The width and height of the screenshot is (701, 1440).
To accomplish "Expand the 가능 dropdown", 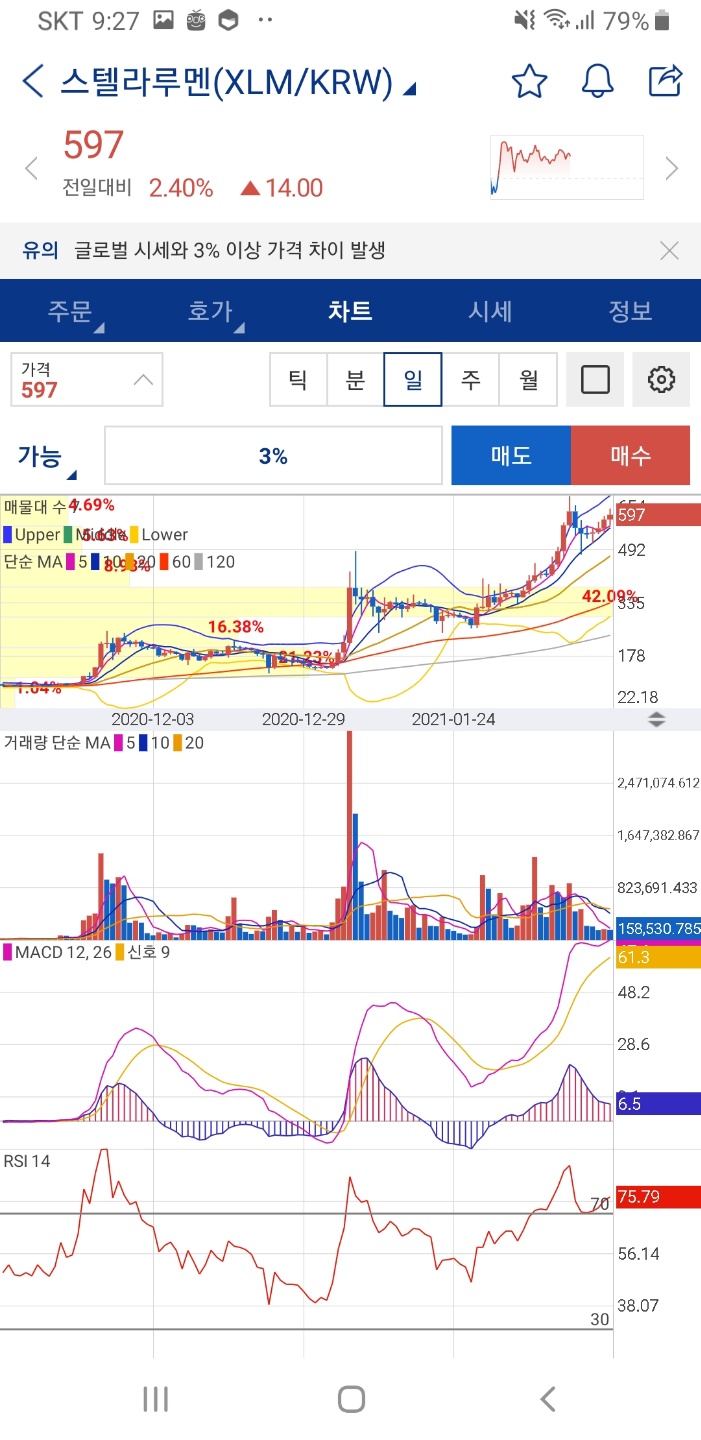I will [x=46, y=457].
